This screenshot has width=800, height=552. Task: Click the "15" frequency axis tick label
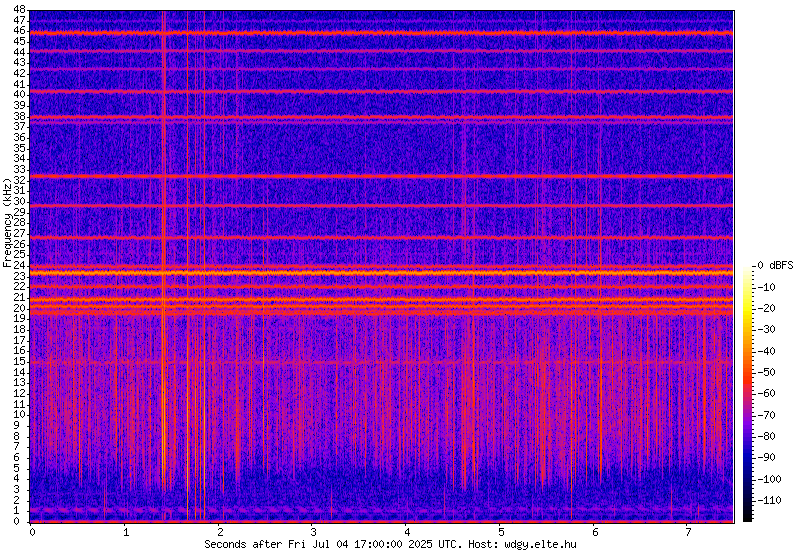point(19,361)
